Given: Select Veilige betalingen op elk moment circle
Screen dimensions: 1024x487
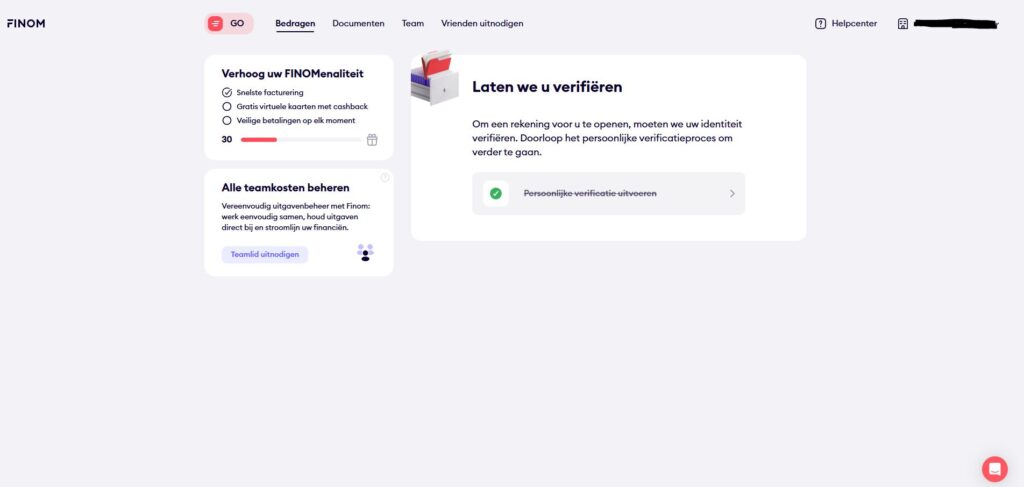Looking at the screenshot, I should coord(227,119).
